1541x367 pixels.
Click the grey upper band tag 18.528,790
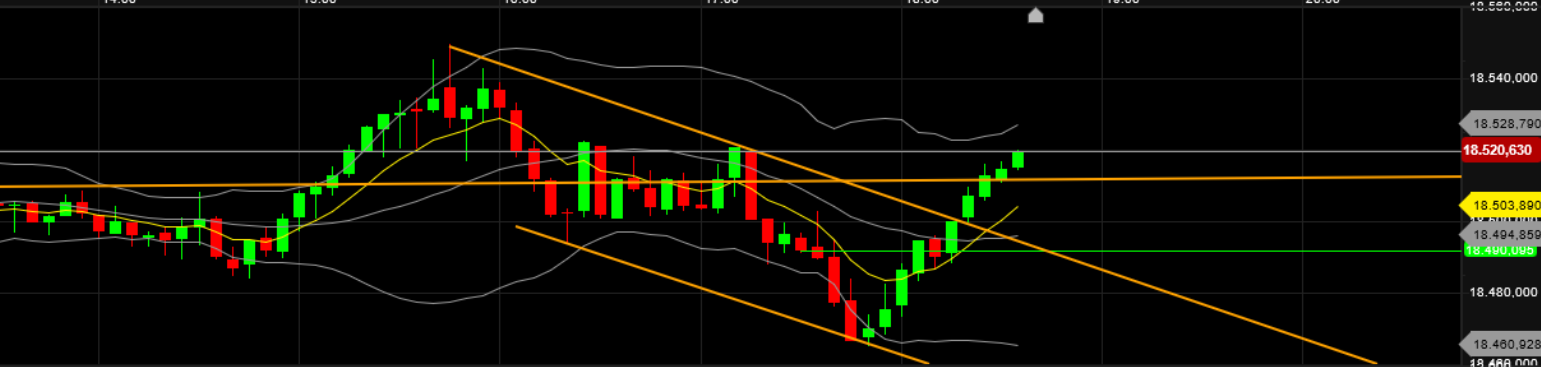coord(1501,124)
